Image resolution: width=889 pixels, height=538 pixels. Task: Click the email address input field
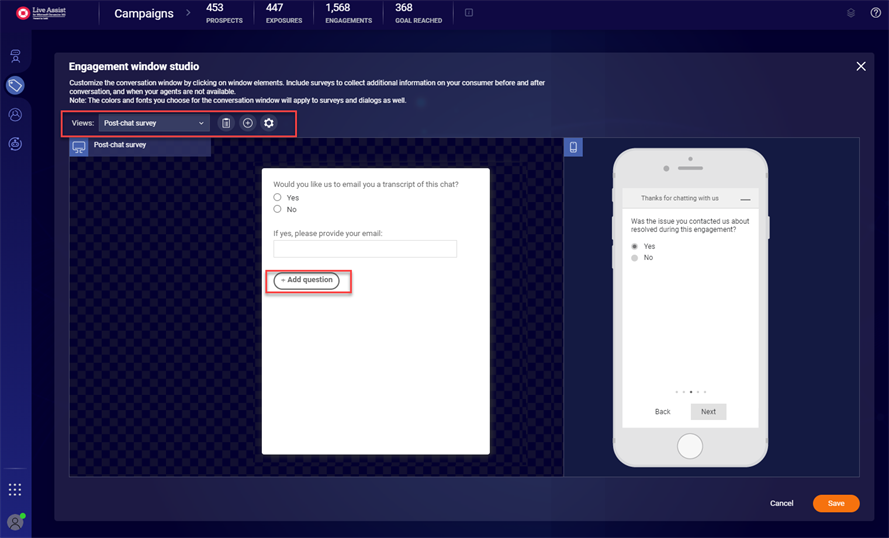365,249
